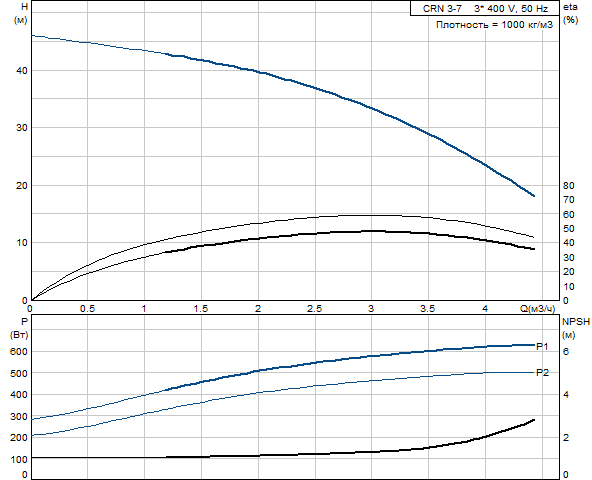The image size is (592, 480).
Task: Click the 6 tick on NPSH axis
Action: 566,352
